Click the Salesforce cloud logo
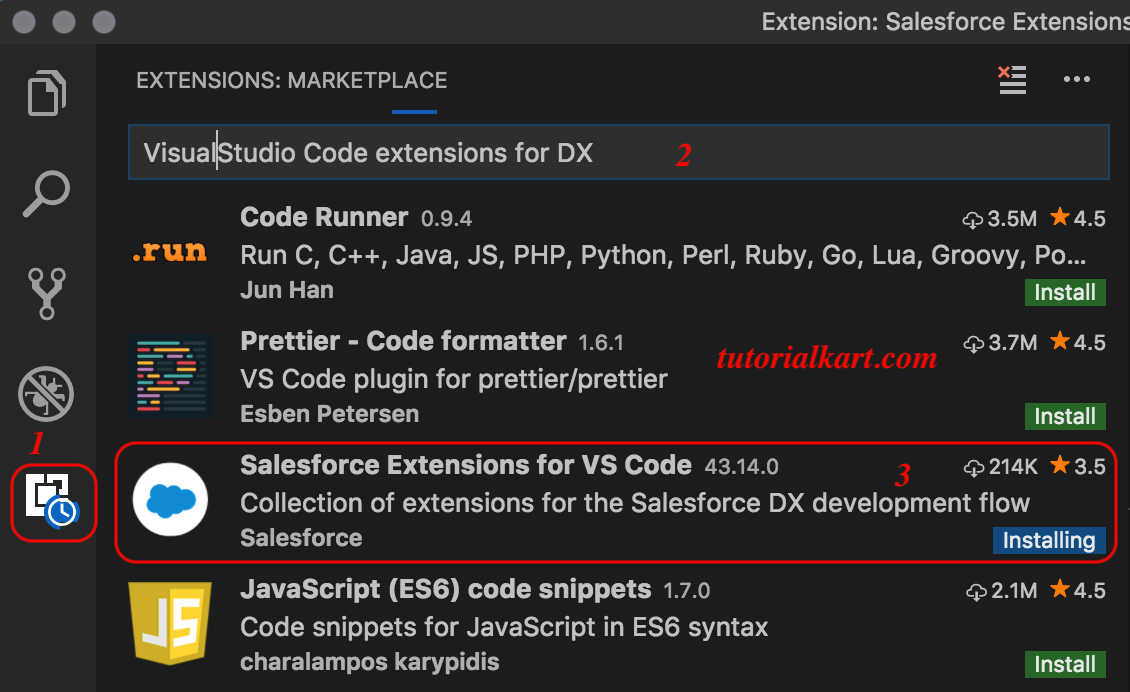The image size is (1130, 692). [x=170, y=500]
